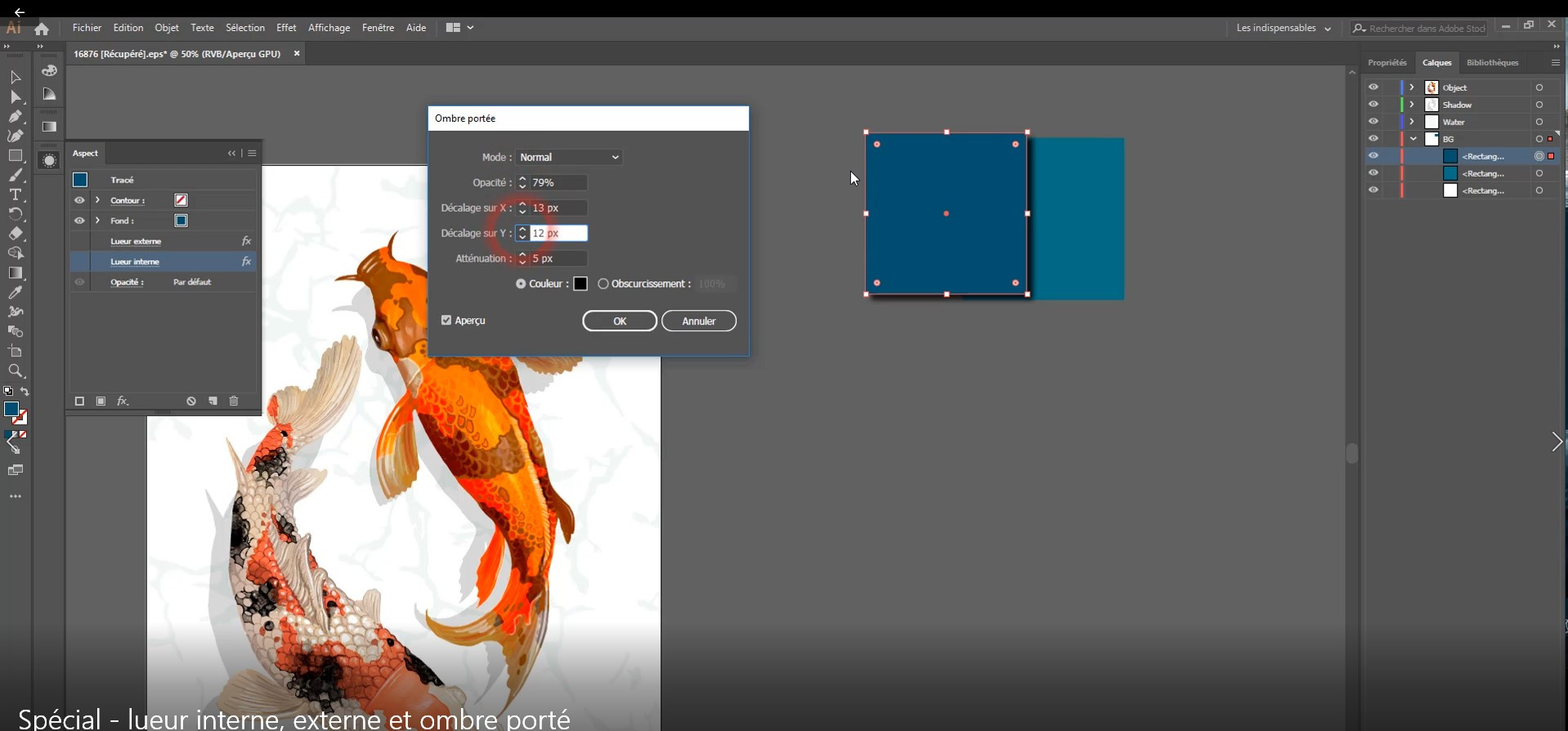Hide the Water layer
The image size is (1568, 731).
(x=1373, y=122)
